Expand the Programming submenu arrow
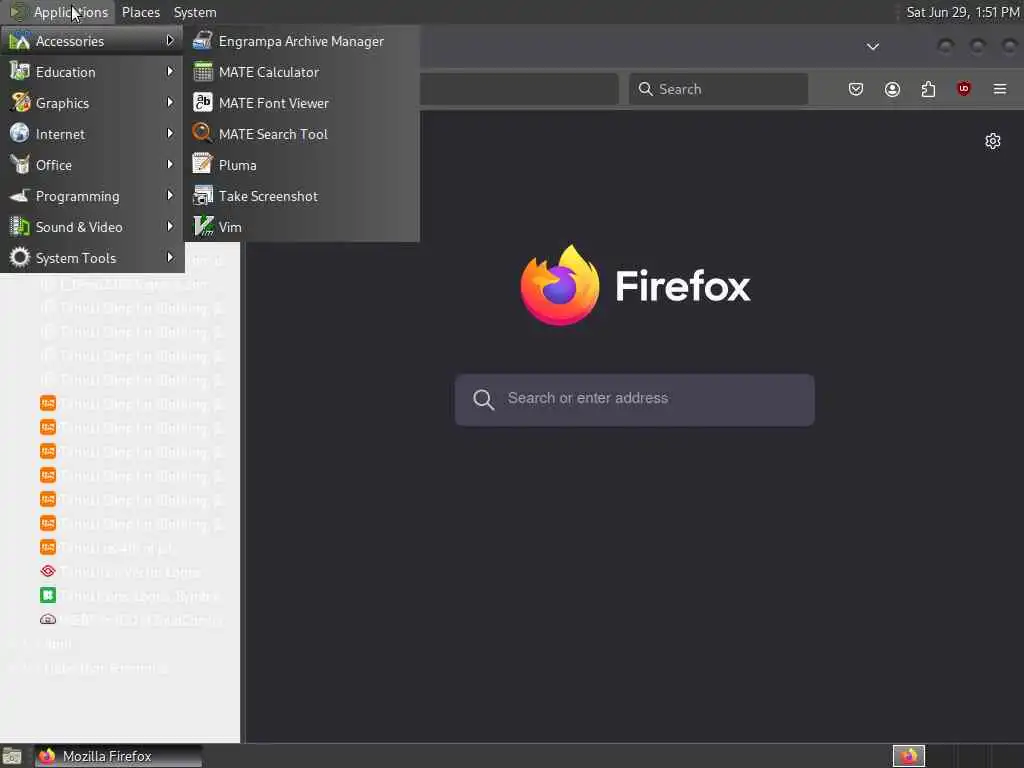Viewport: 1024px width, 768px height. (170, 195)
